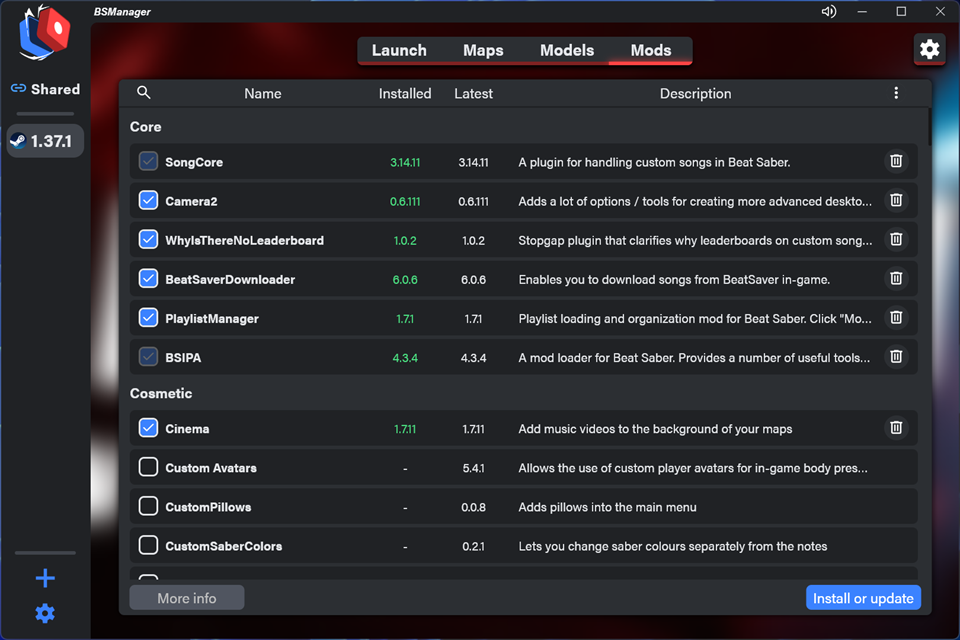
Task: Select the 1.37.1 Steam version
Action: click(x=45, y=141)
